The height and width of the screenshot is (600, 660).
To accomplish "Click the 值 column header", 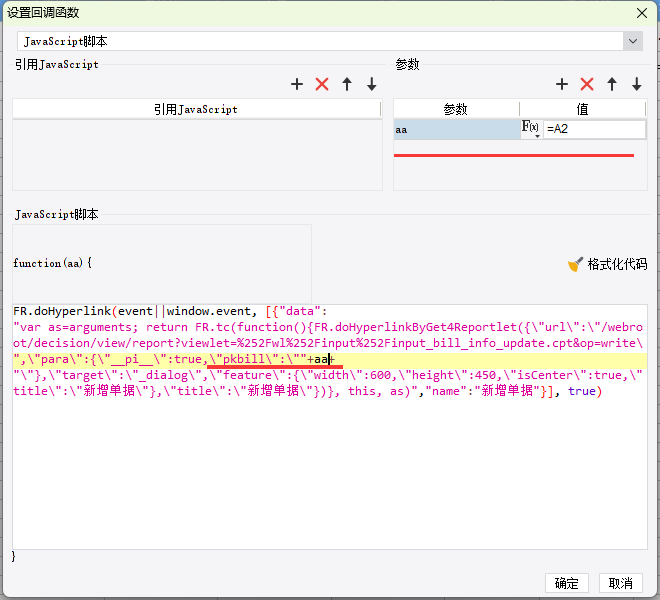I will pos(583,109).
